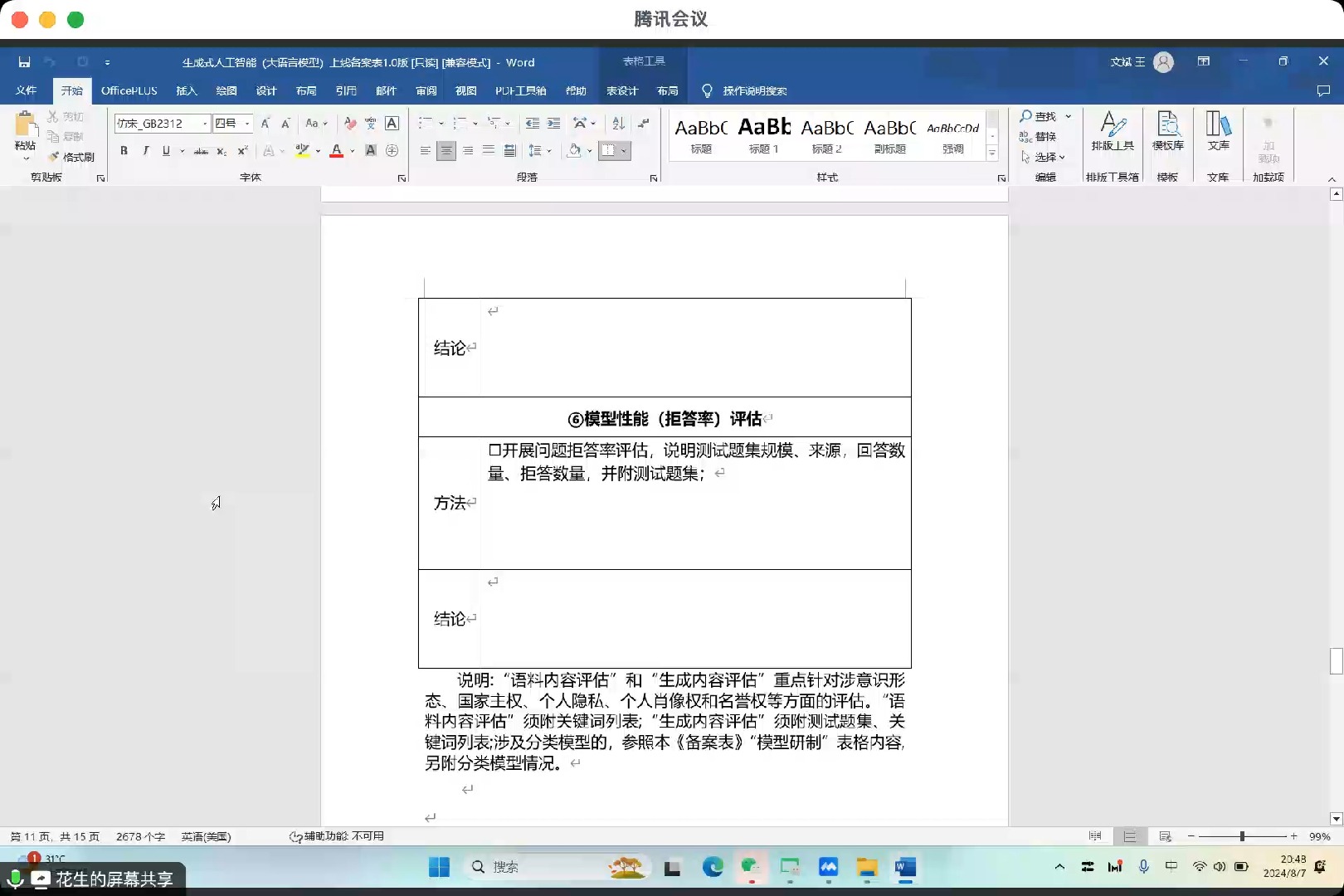
Task: Click the character border icon
Action: [x=392, y=124]
